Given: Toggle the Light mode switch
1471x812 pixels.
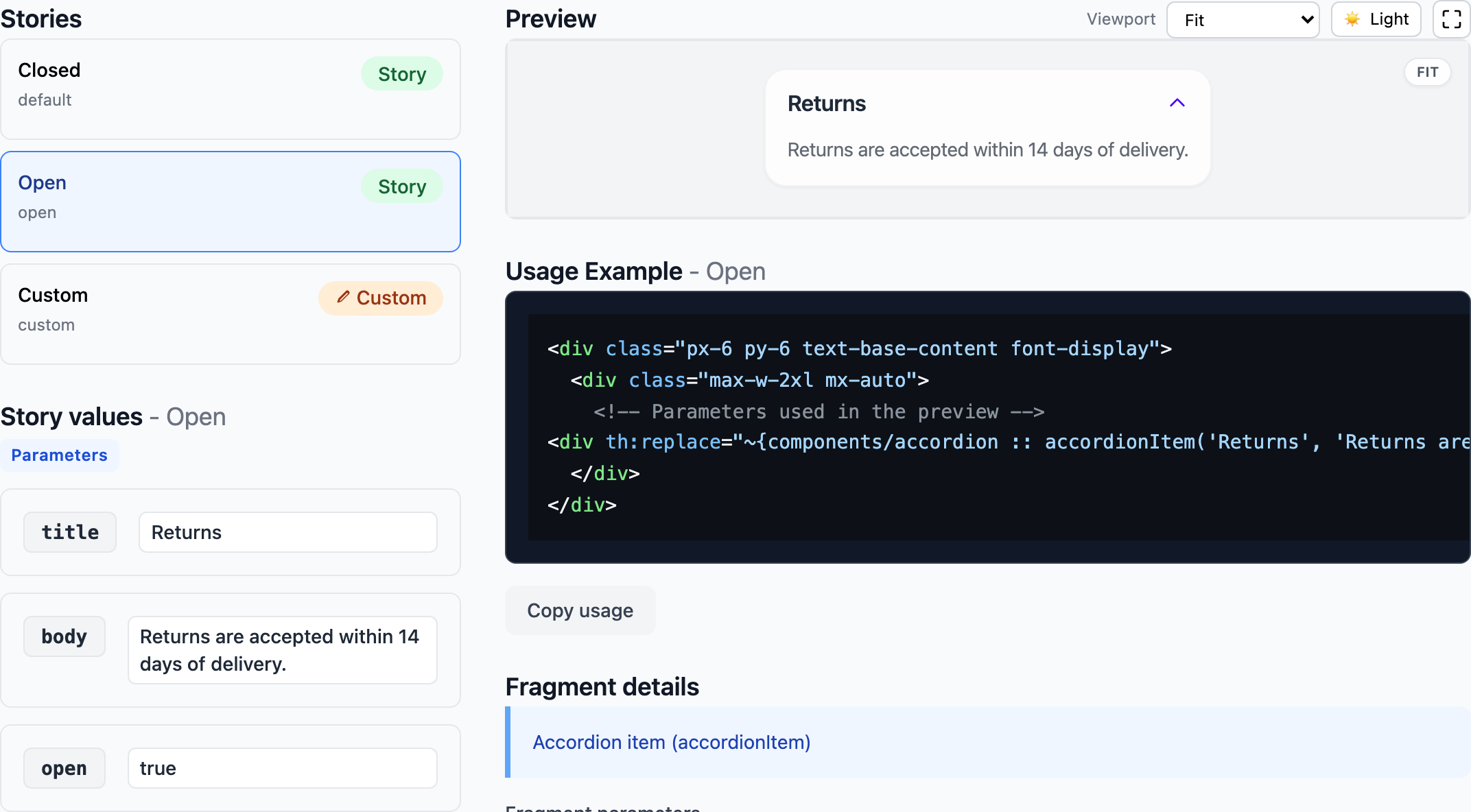Looking at the screenshot, I should click(1376, 19).
